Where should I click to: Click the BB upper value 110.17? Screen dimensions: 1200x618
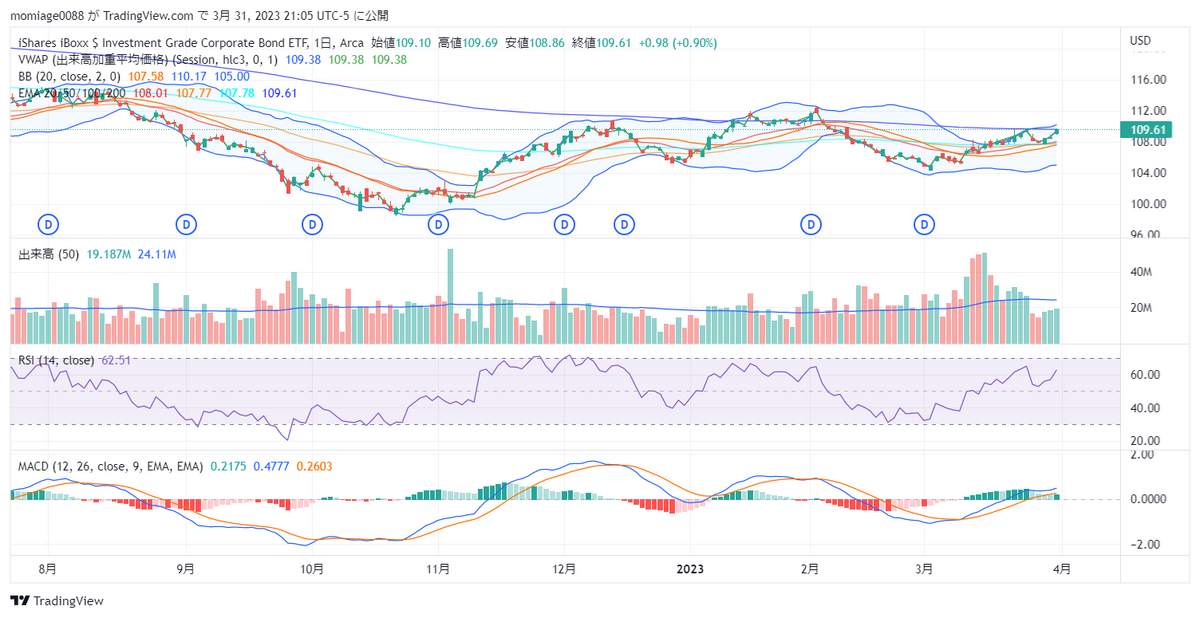pos(189,76)
